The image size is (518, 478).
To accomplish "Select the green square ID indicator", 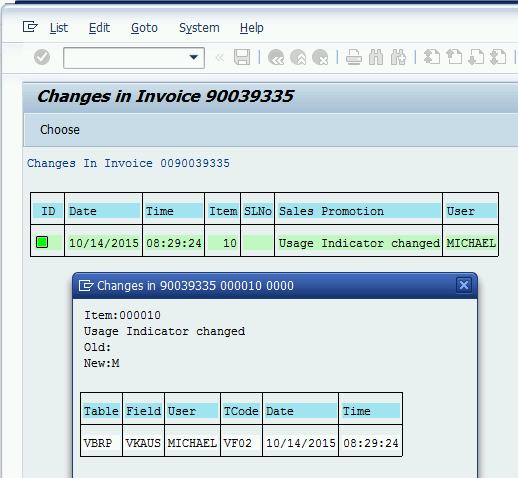I will [x=42, y=242].
